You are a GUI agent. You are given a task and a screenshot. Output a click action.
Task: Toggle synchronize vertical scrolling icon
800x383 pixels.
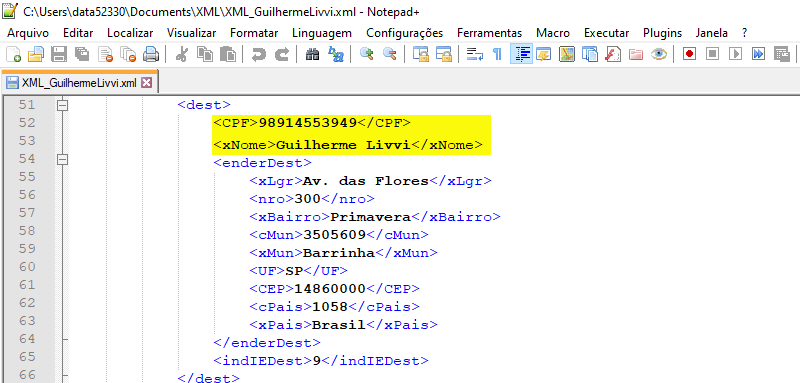420,54
